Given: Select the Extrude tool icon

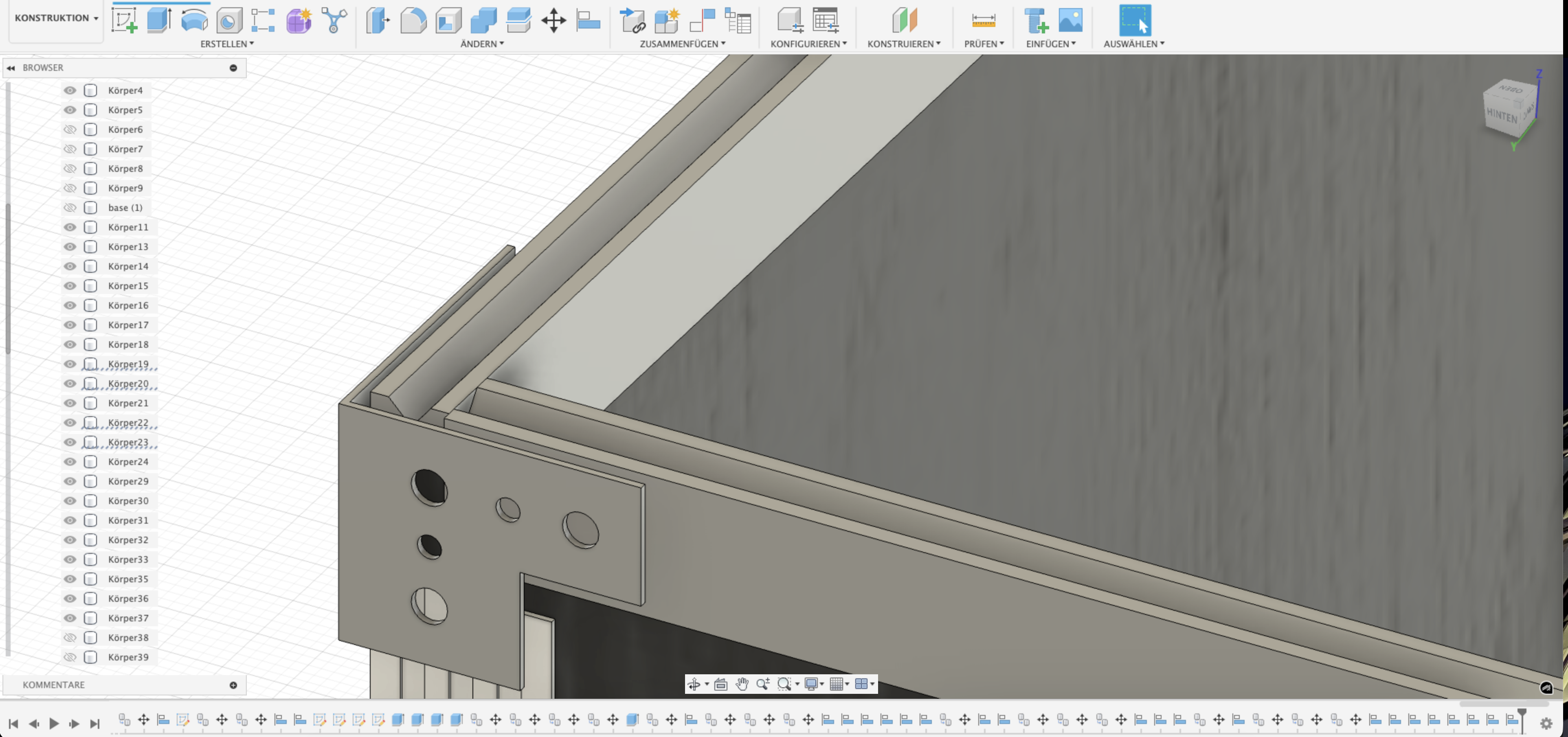Looking at the screenshot, I should pos(159,20).
